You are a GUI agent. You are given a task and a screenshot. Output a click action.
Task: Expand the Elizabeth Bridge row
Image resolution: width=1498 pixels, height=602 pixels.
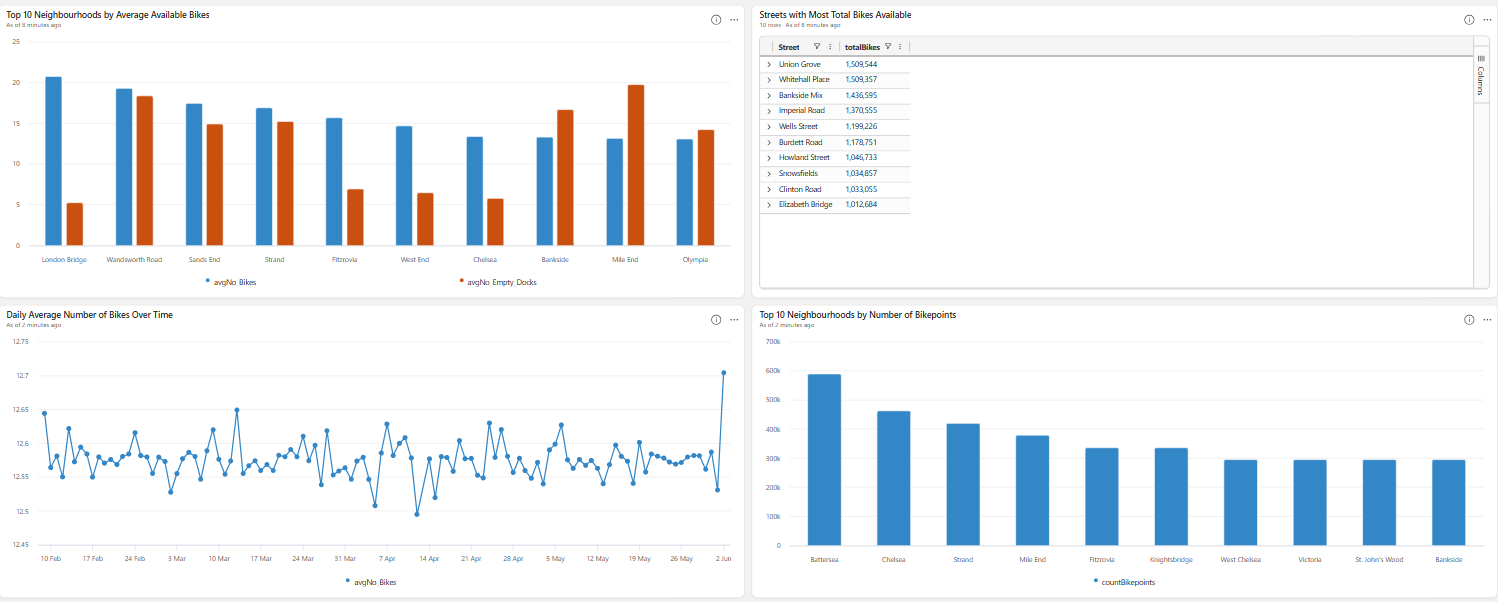769,205
